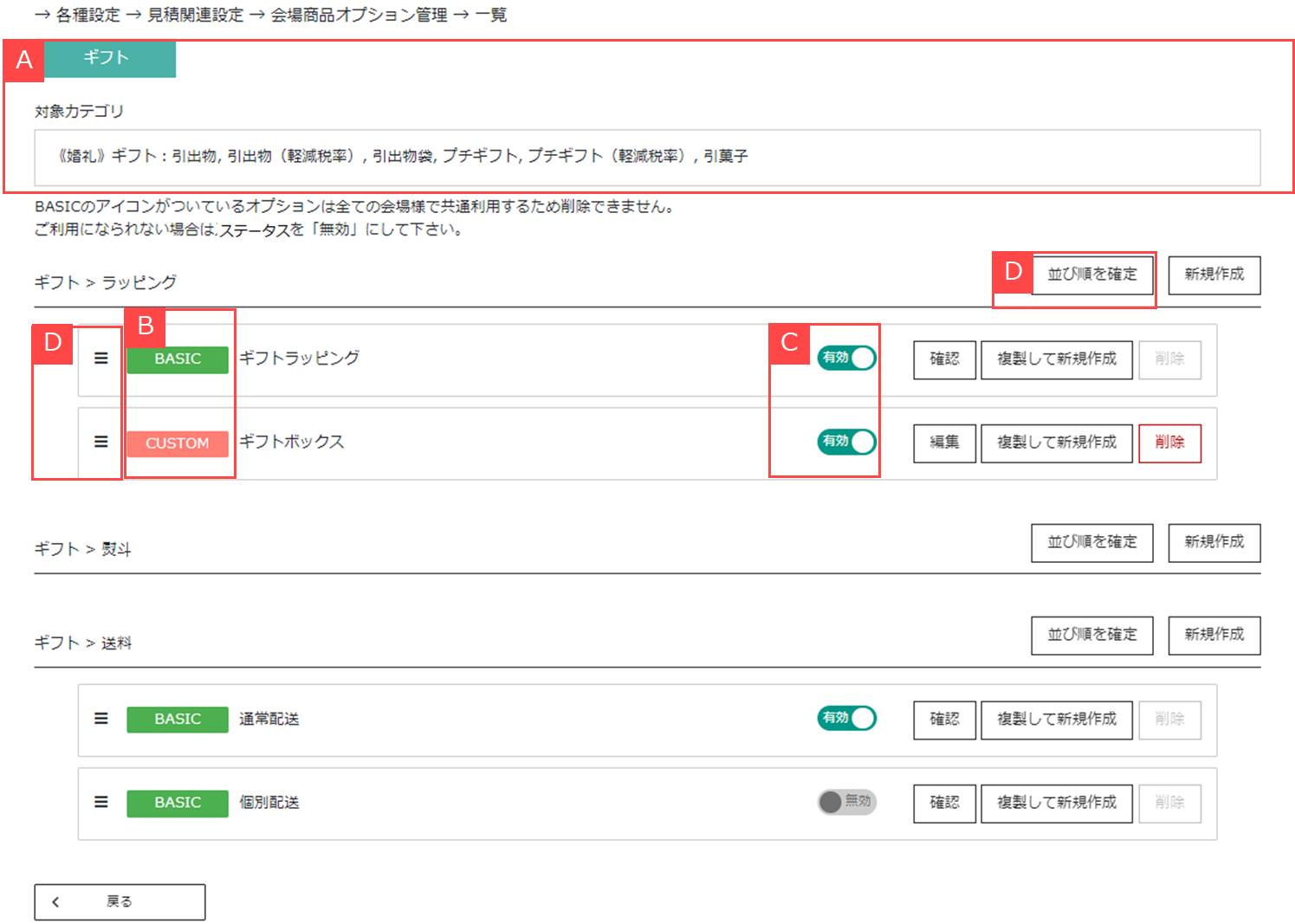Click the drag handle beside ギフトボックス
This screenshot has width=1295, height=924.
[x=101, y=443]
